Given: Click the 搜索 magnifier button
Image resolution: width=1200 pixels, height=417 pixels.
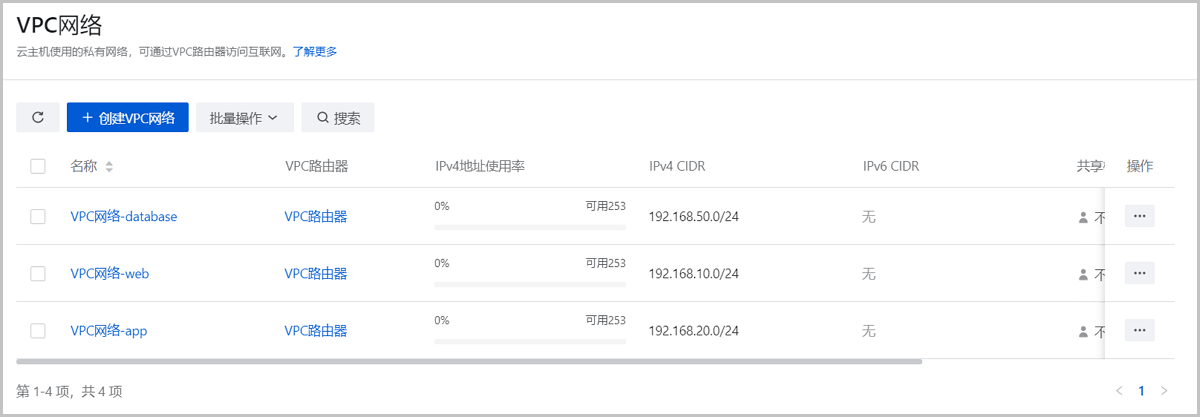Looking at the screenshot, I should coord(338,117).
